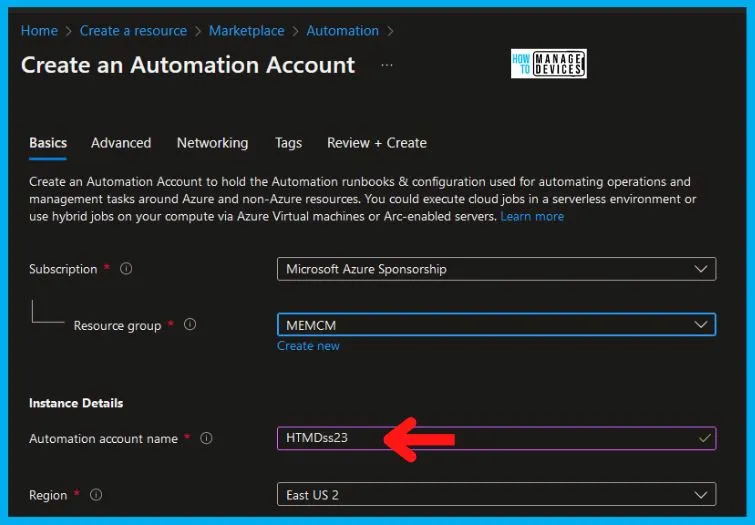Open Resource group info tooltip icon
Viewport: 755px width, 525px height.
[190, 325]
